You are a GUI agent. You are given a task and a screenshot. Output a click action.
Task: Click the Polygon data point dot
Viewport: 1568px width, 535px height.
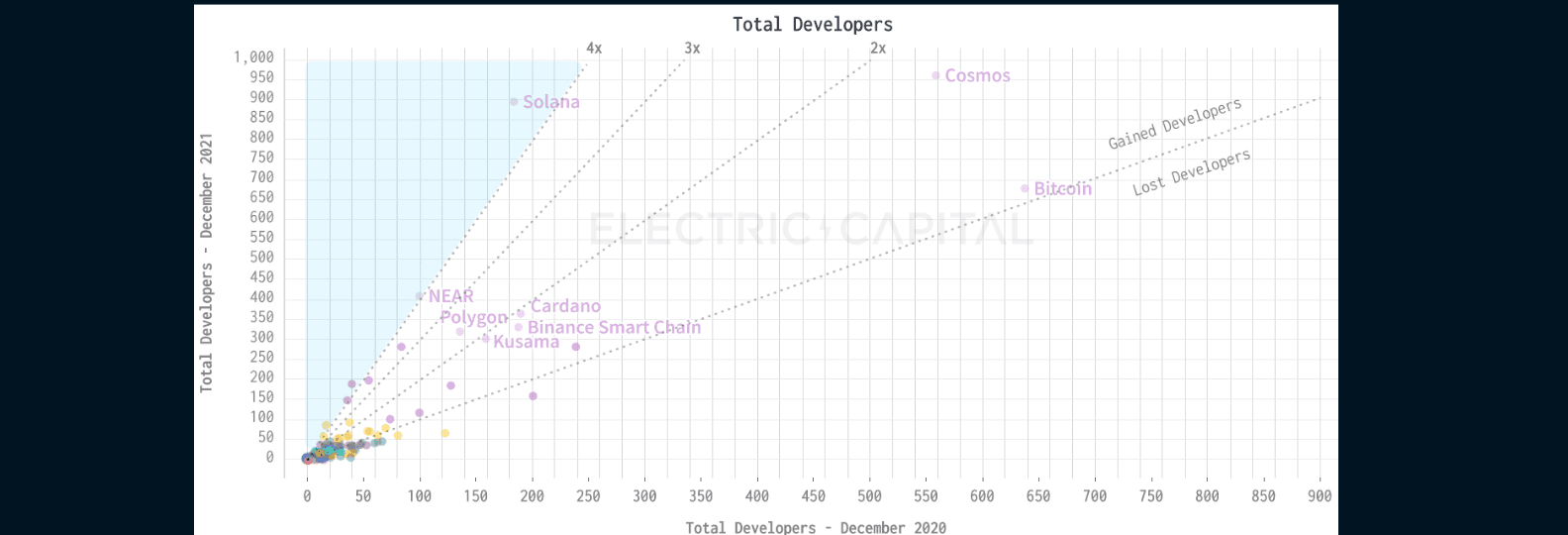pos(460,331)
